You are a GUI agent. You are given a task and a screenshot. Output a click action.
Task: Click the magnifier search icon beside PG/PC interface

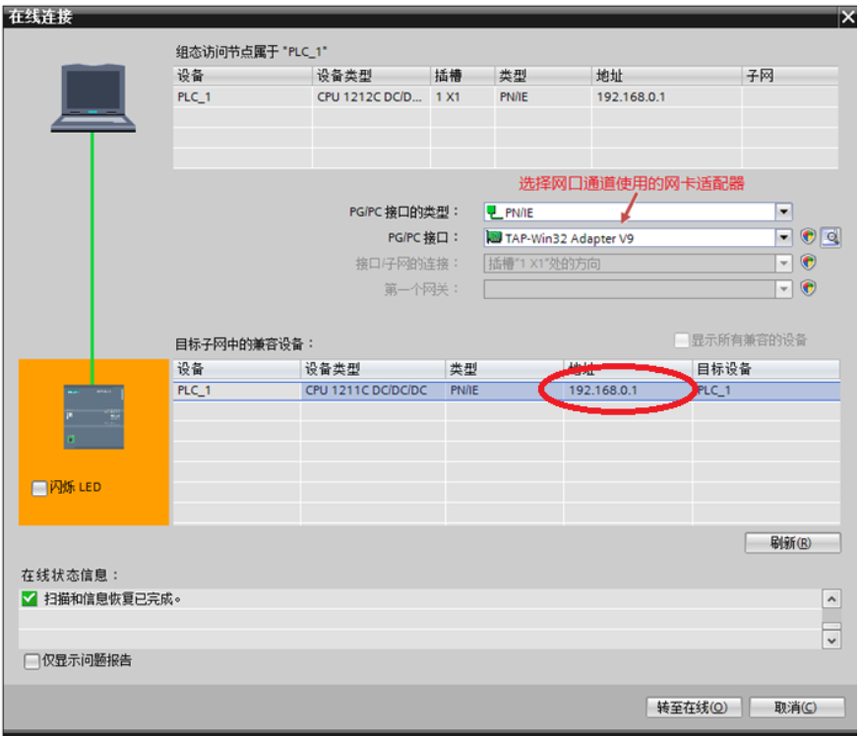[830, 238]
